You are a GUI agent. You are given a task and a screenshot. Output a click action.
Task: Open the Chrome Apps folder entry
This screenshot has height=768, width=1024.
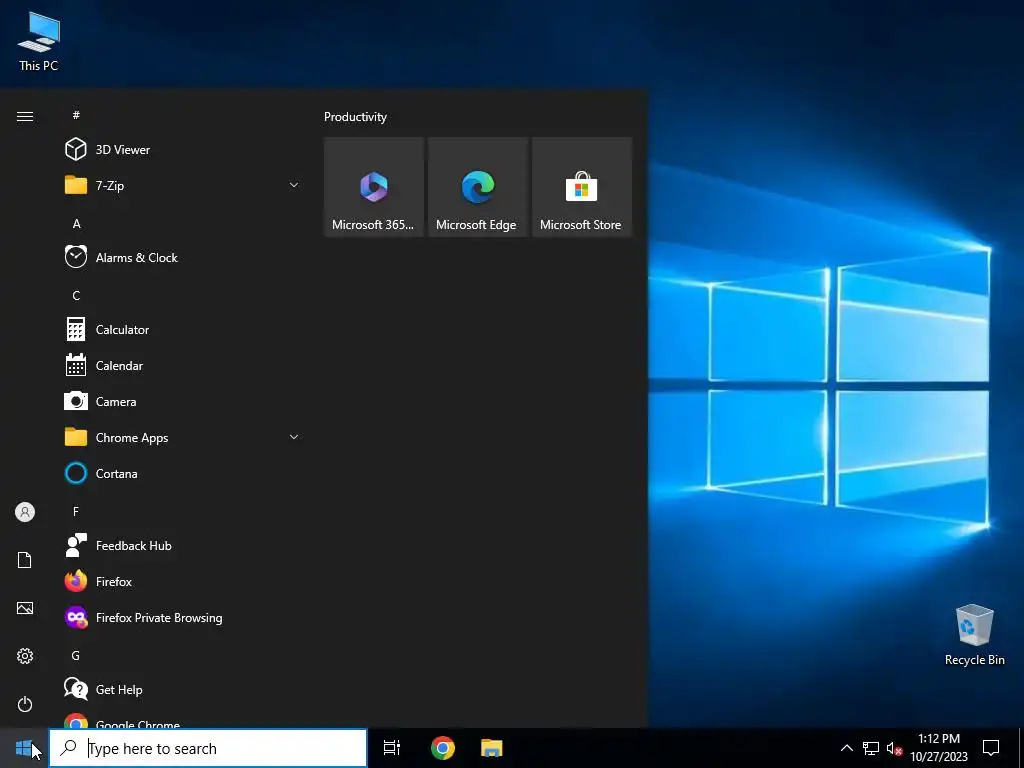[x=183, y=438]
